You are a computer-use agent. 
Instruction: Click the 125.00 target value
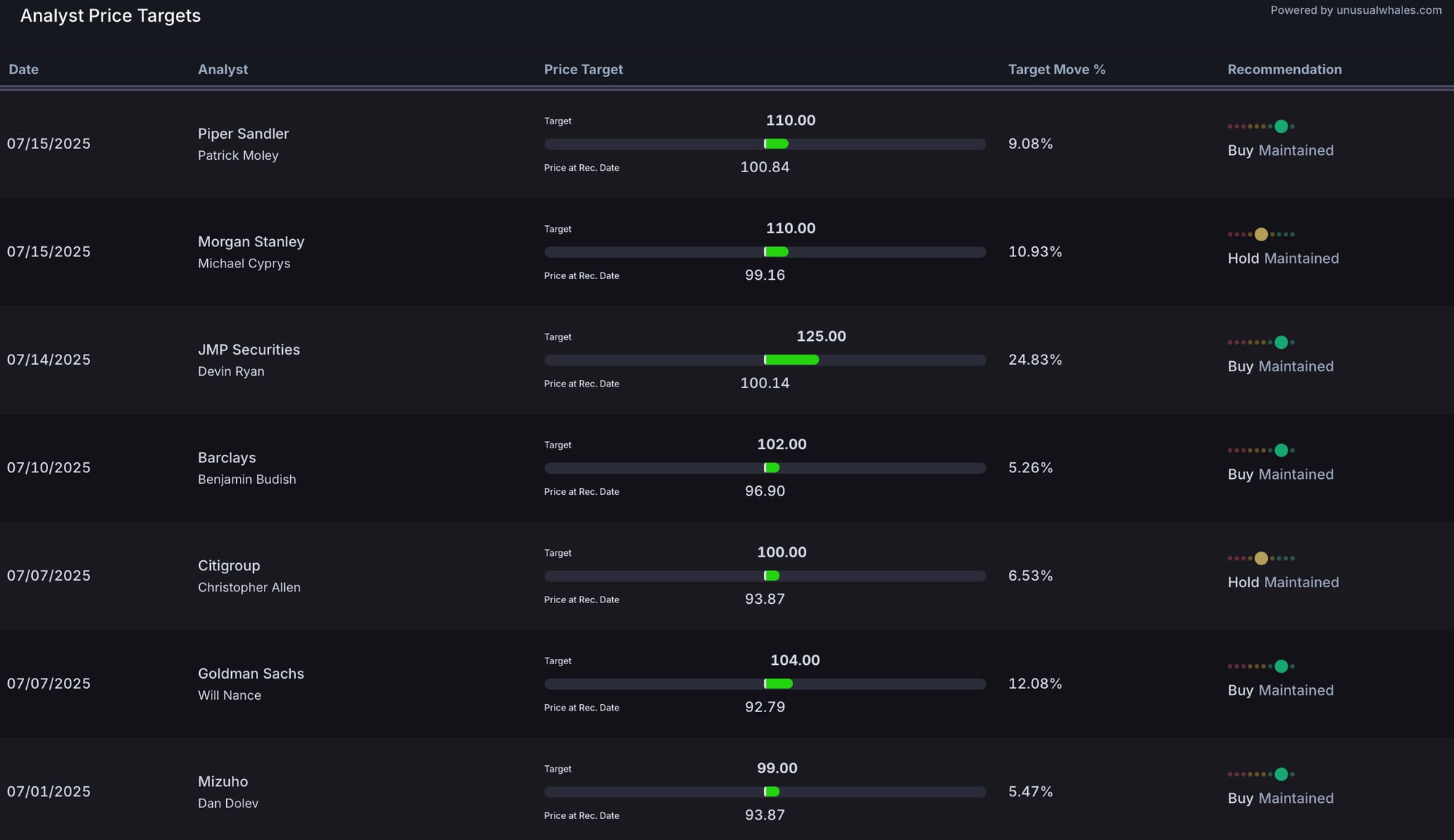tap(822, 336)
